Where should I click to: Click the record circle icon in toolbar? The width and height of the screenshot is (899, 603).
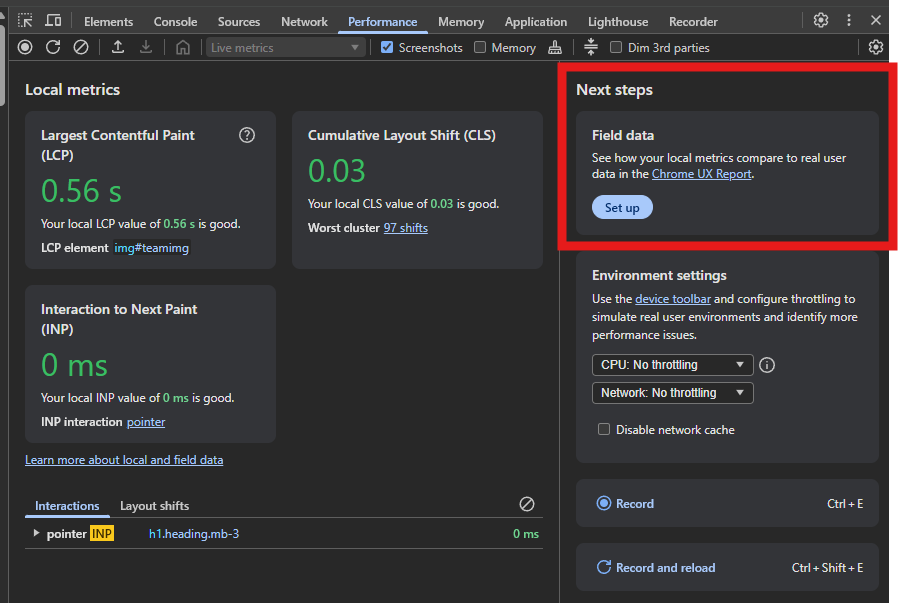tap(25, 47)
